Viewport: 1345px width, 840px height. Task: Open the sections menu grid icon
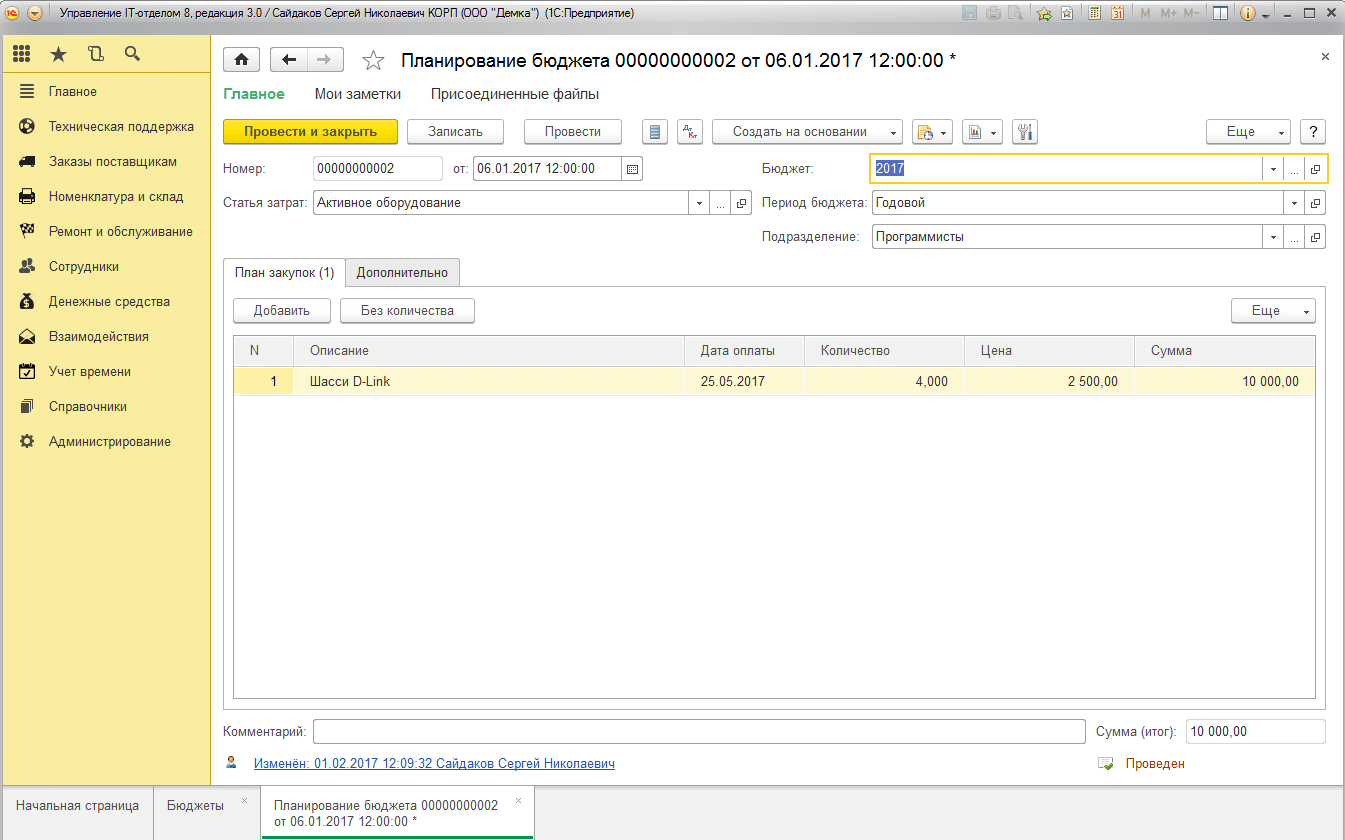click(x=22, y=54)
